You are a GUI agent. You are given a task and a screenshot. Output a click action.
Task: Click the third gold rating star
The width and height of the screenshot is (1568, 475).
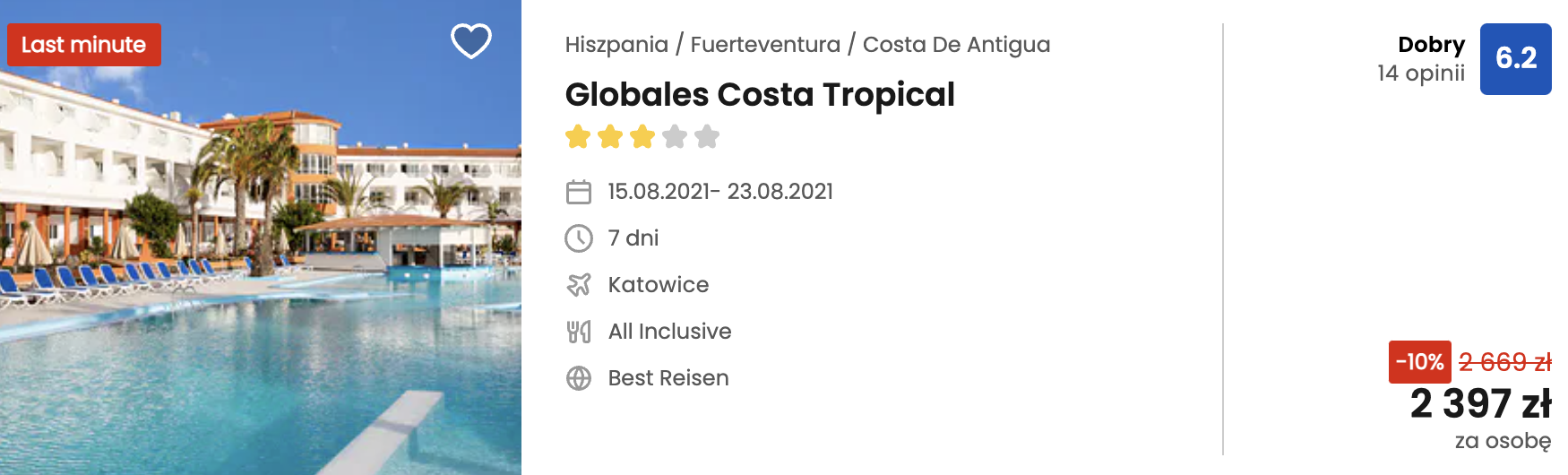point(642,136)
